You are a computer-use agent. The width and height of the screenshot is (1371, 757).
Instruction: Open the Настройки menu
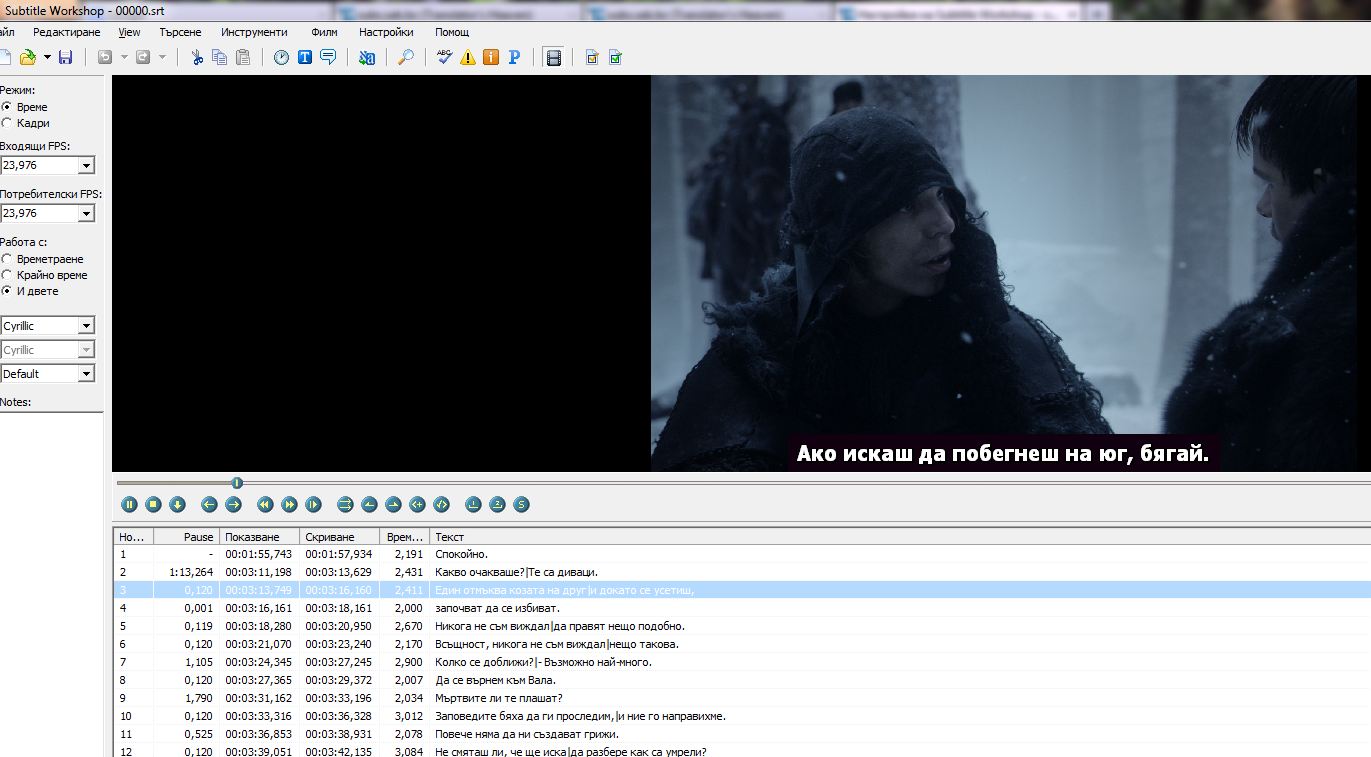click(x=386, y=32)
